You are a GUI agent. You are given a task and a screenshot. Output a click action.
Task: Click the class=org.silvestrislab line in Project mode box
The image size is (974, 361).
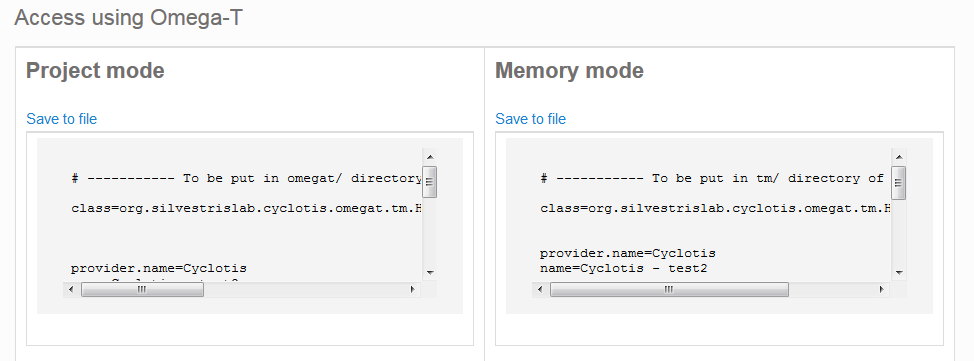click(x=247, y=209)
